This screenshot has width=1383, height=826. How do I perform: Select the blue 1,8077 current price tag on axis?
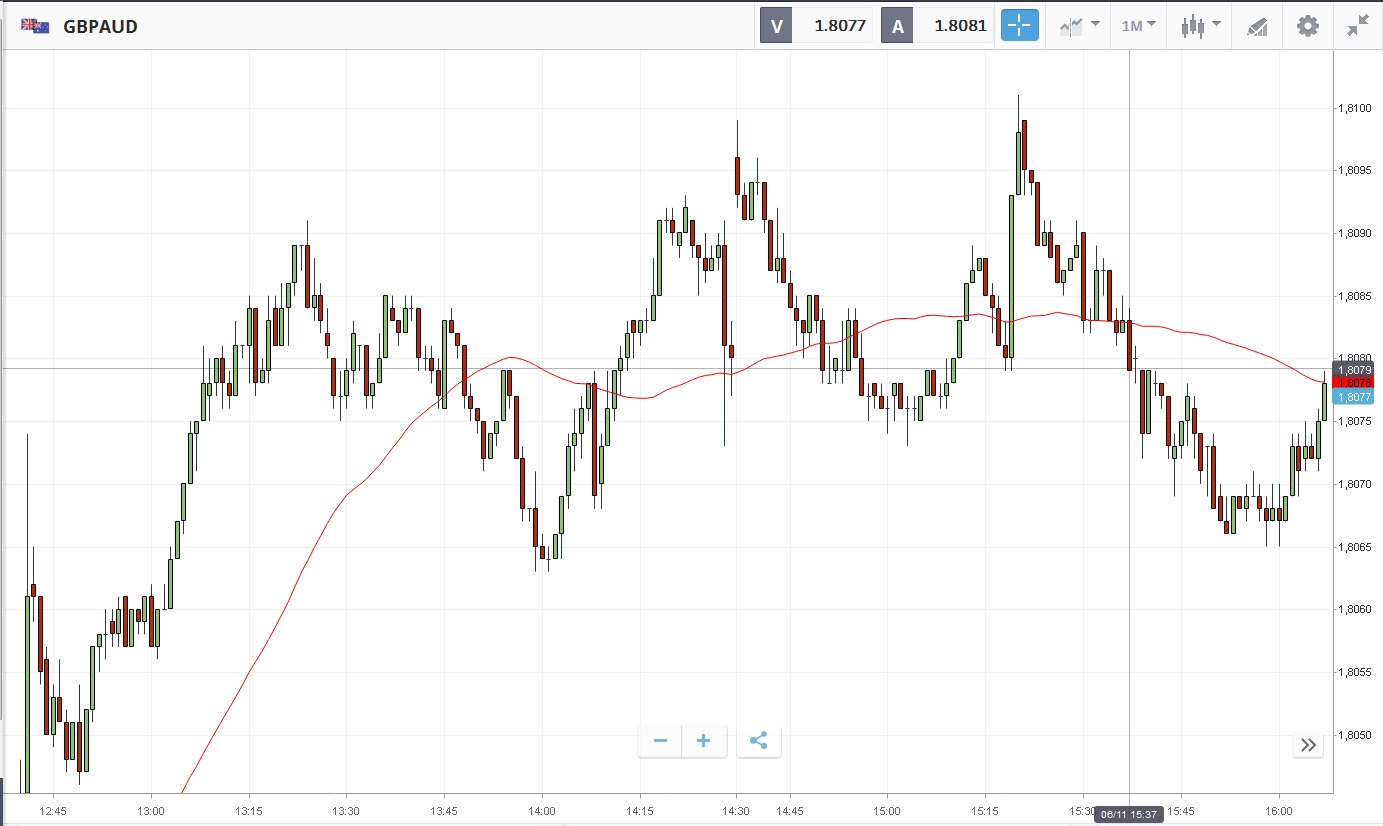click(x=1355, y=397)
